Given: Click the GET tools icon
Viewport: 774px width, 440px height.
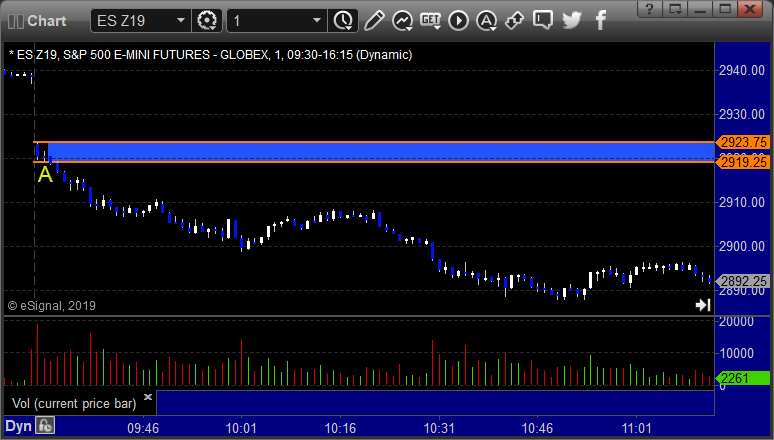Looking at the screenshot, I should (430, 21).
